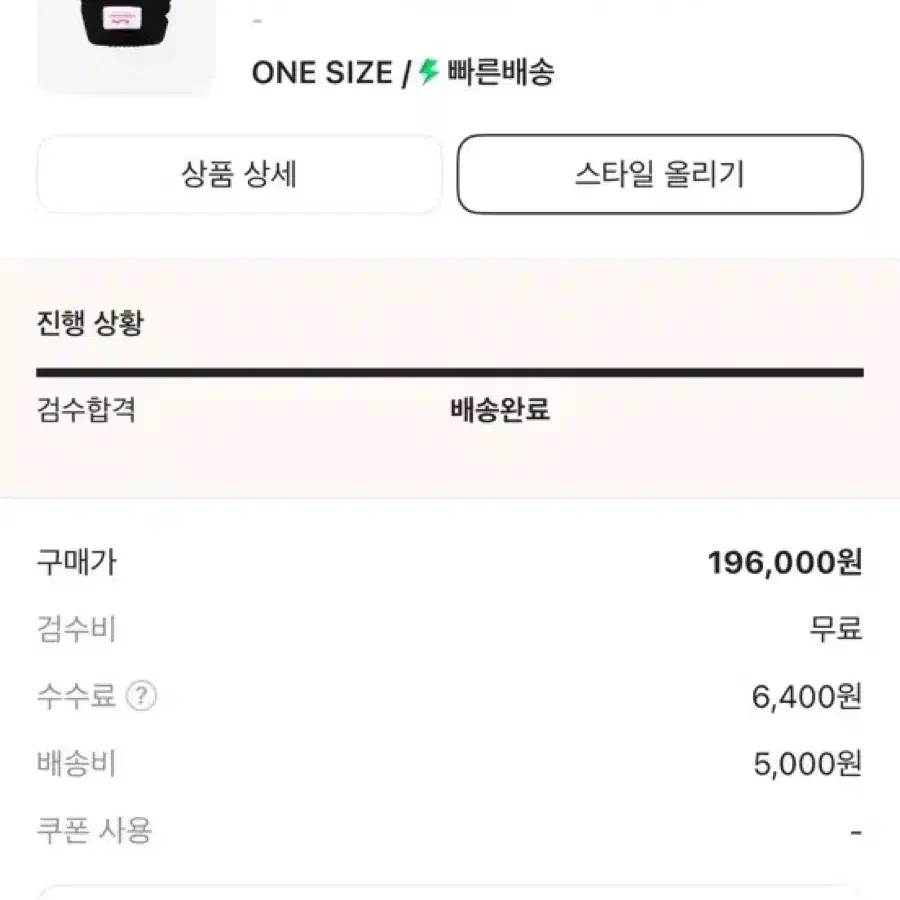
Task: Select the 빠른배송 label
Action: (501, 72)
